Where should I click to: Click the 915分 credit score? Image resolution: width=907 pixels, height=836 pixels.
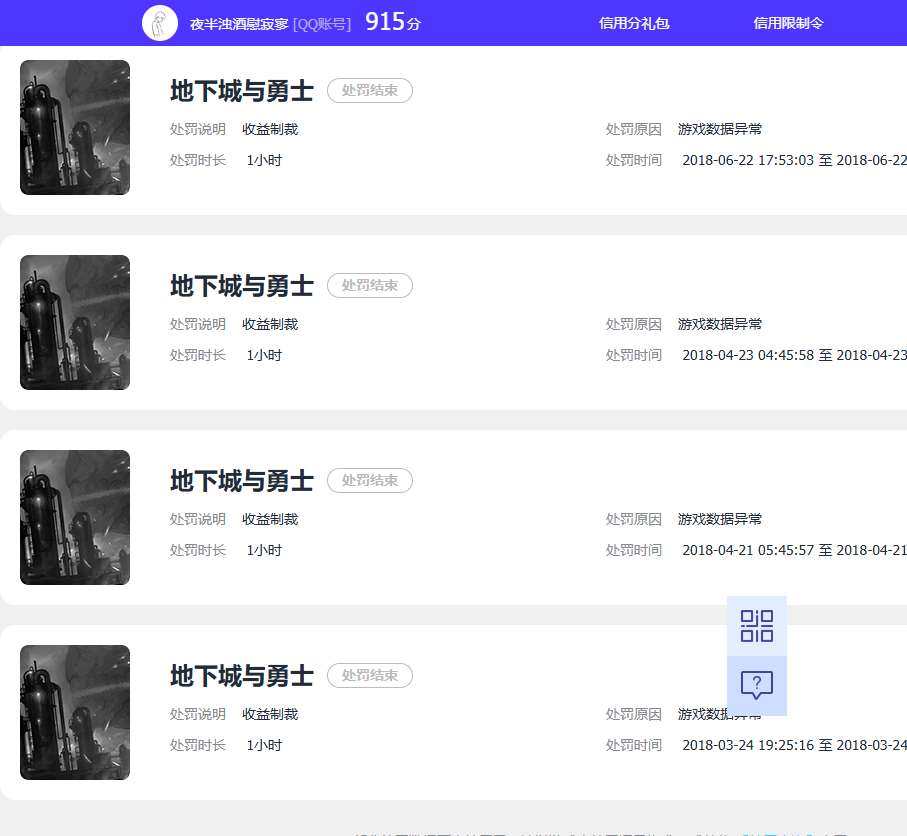pyautogui.click(x=392, y=23)
